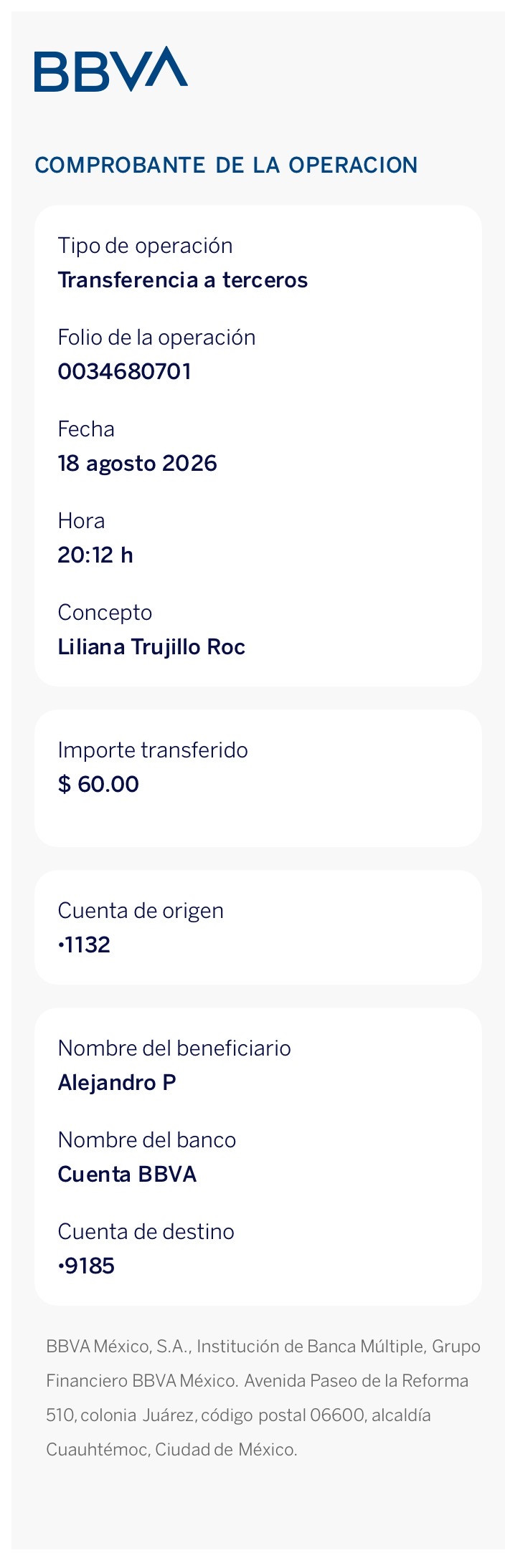Click the Transferencia a terceros value
Screen dimensions: 505x1568
(x=183, y=279)
